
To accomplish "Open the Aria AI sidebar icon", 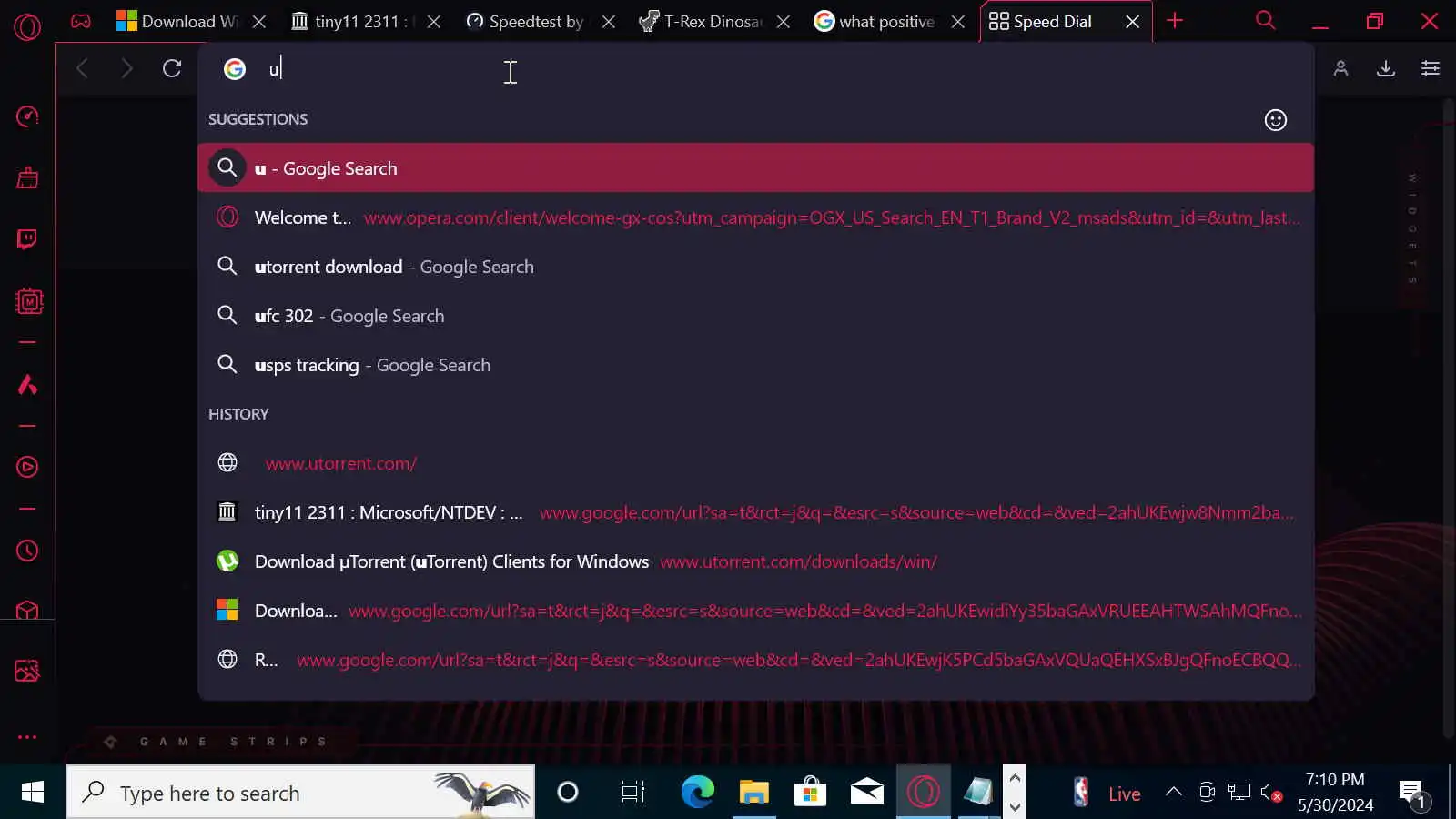I will (x=27, y=385).
